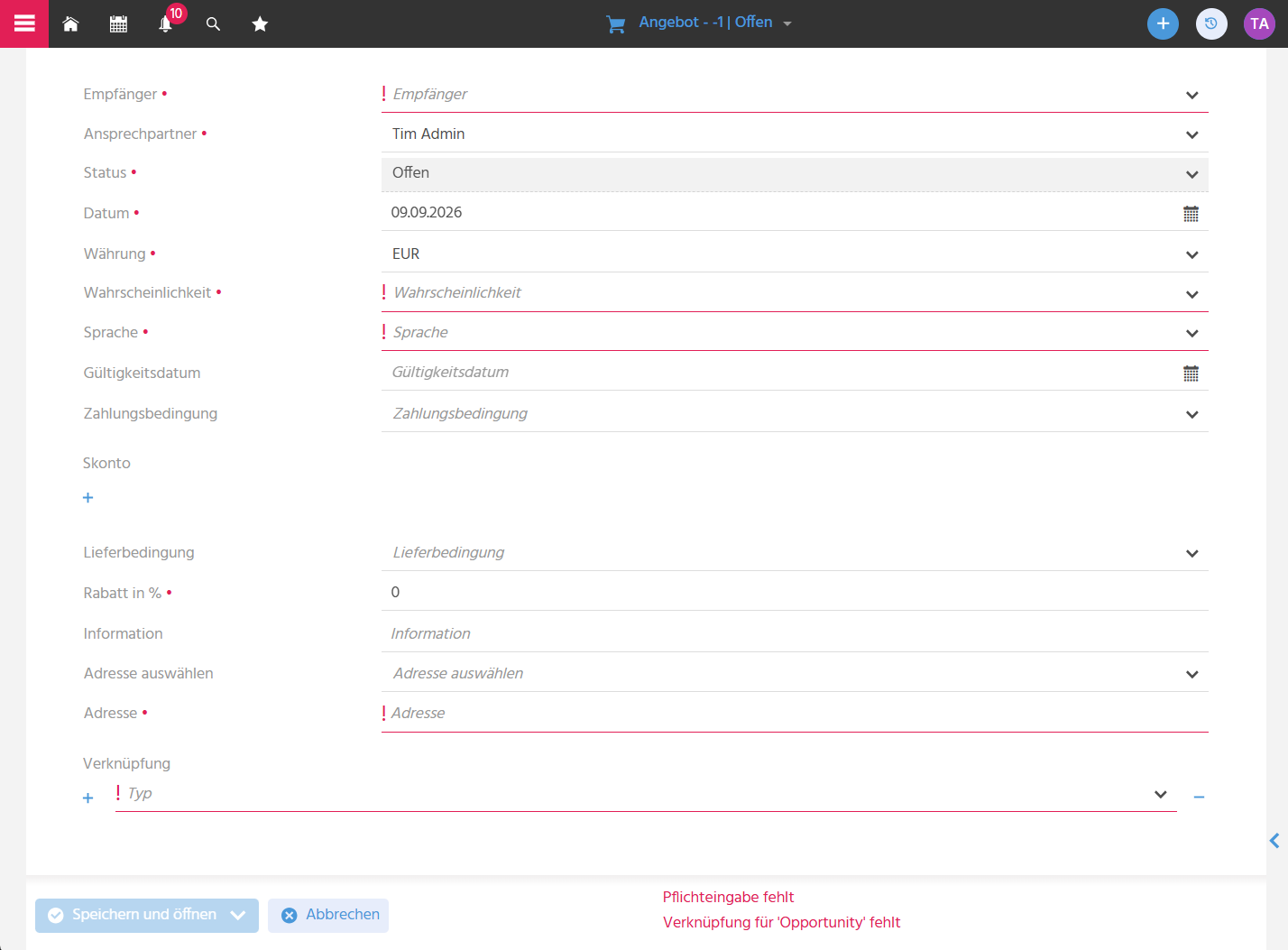Open the history clock icon
Screen dimensions: 1288x950
coord(1211,23)
